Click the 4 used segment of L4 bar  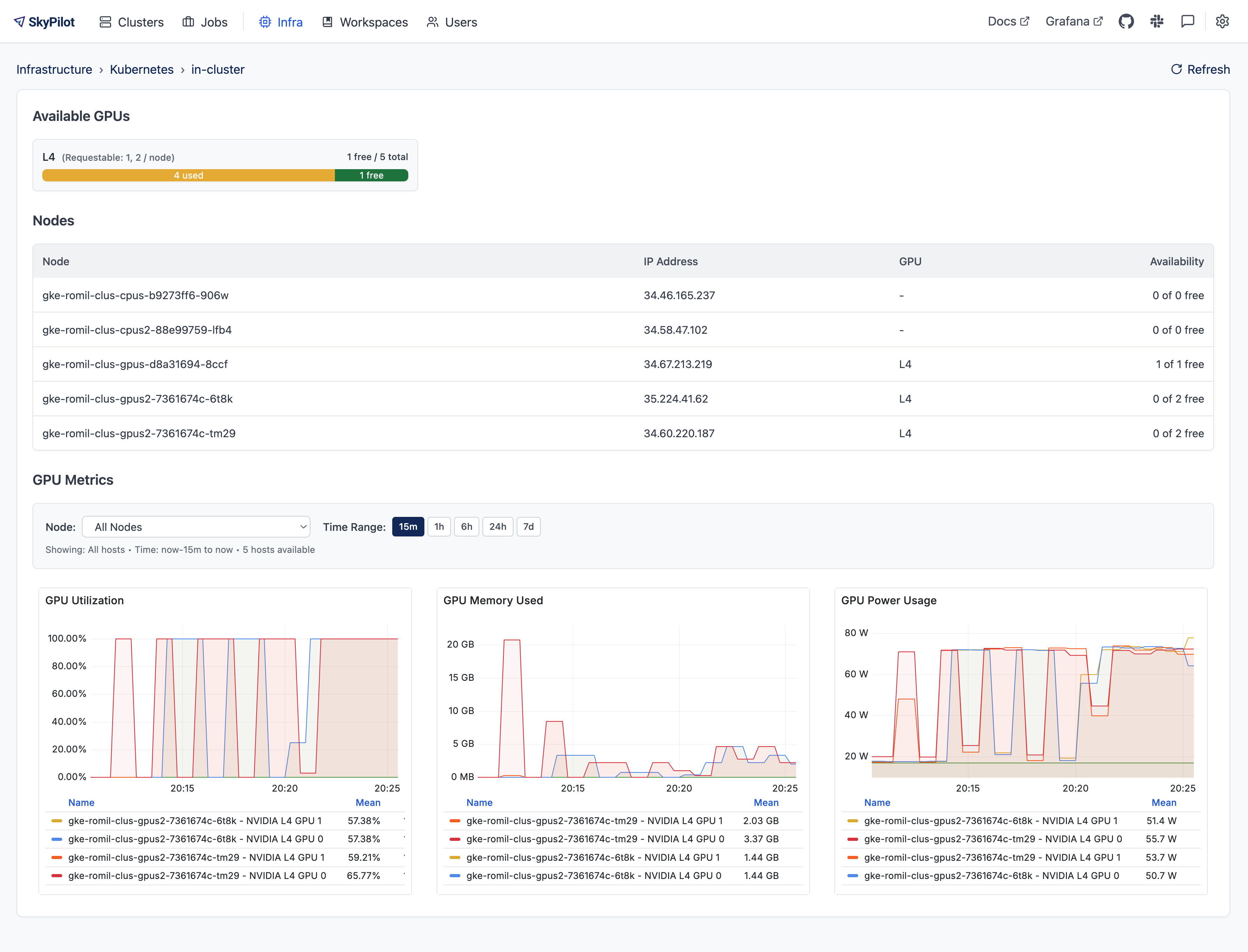coord(189,175)
